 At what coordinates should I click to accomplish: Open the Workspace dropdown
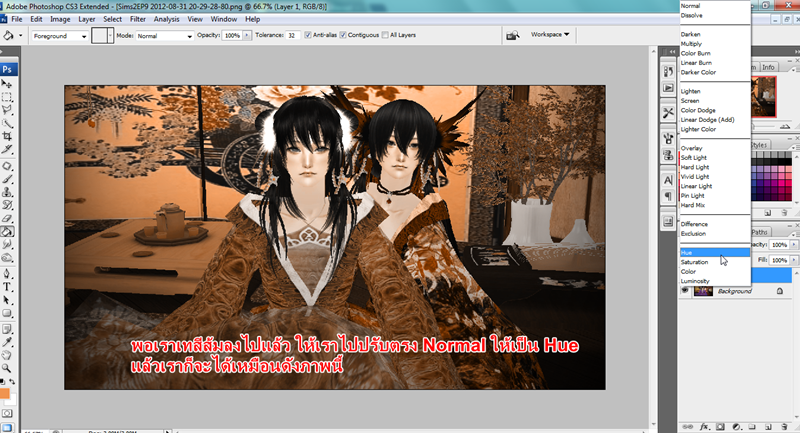(x=549, y=35)
